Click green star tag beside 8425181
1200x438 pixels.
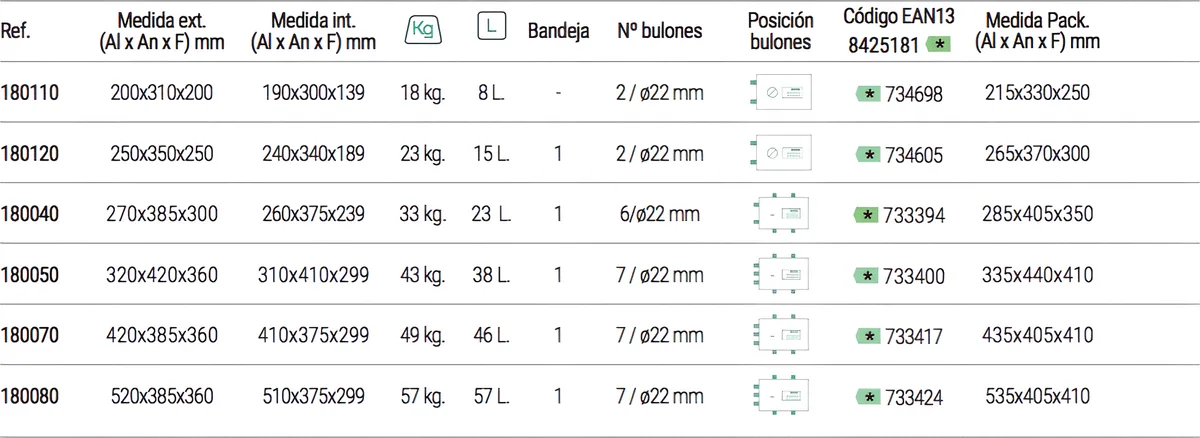point(941,43)
